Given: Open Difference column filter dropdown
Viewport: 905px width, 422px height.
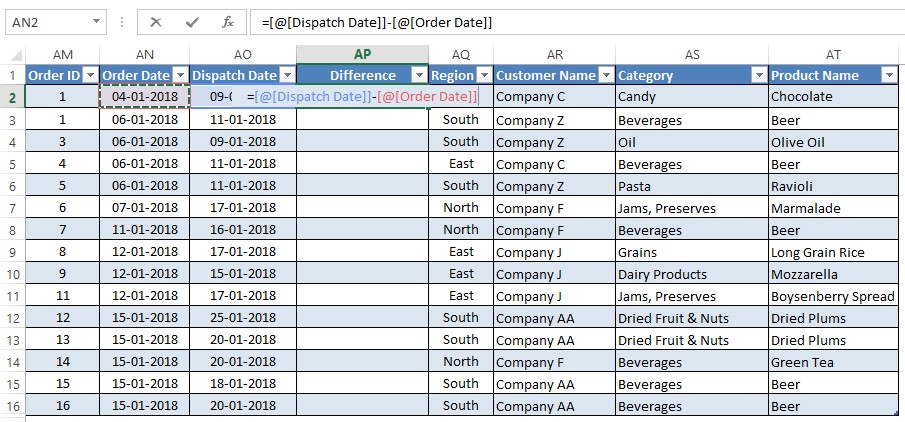Looking at the screenshot, I should 419,76.
